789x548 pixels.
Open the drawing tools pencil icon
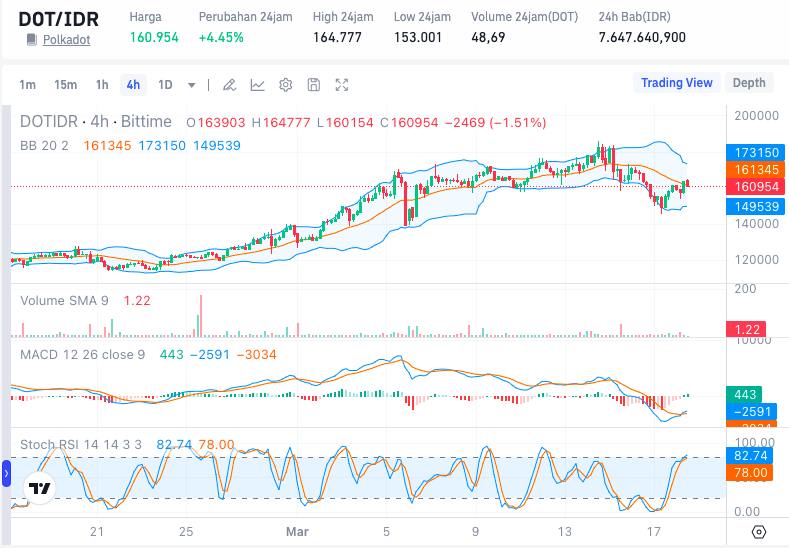tap(229, 85)
